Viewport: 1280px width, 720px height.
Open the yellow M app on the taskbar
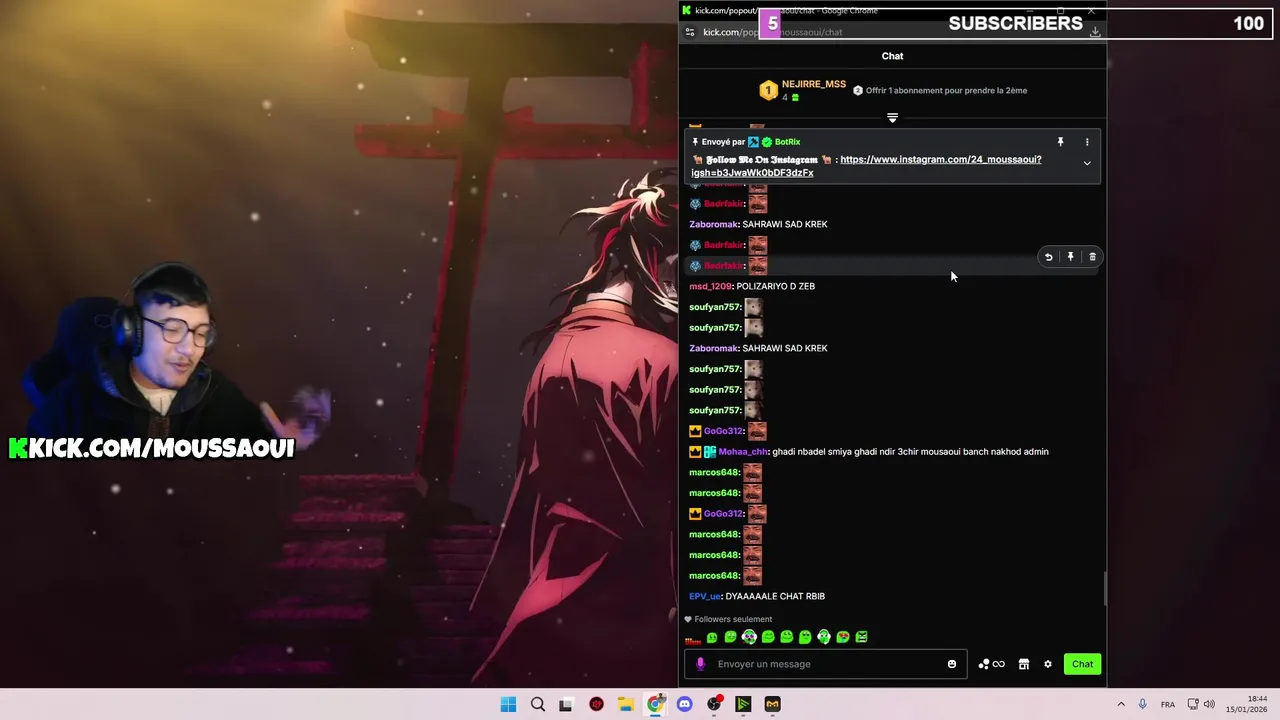click(x=772, y=704)
